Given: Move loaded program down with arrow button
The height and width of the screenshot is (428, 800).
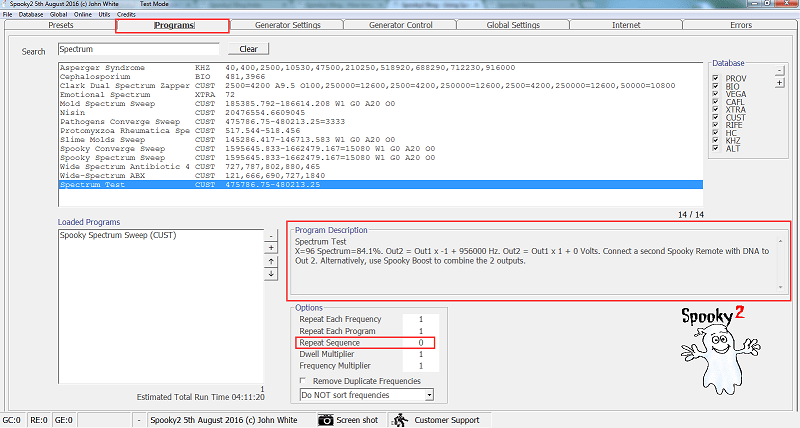Looking at the screenshot, I should [271, 274].
